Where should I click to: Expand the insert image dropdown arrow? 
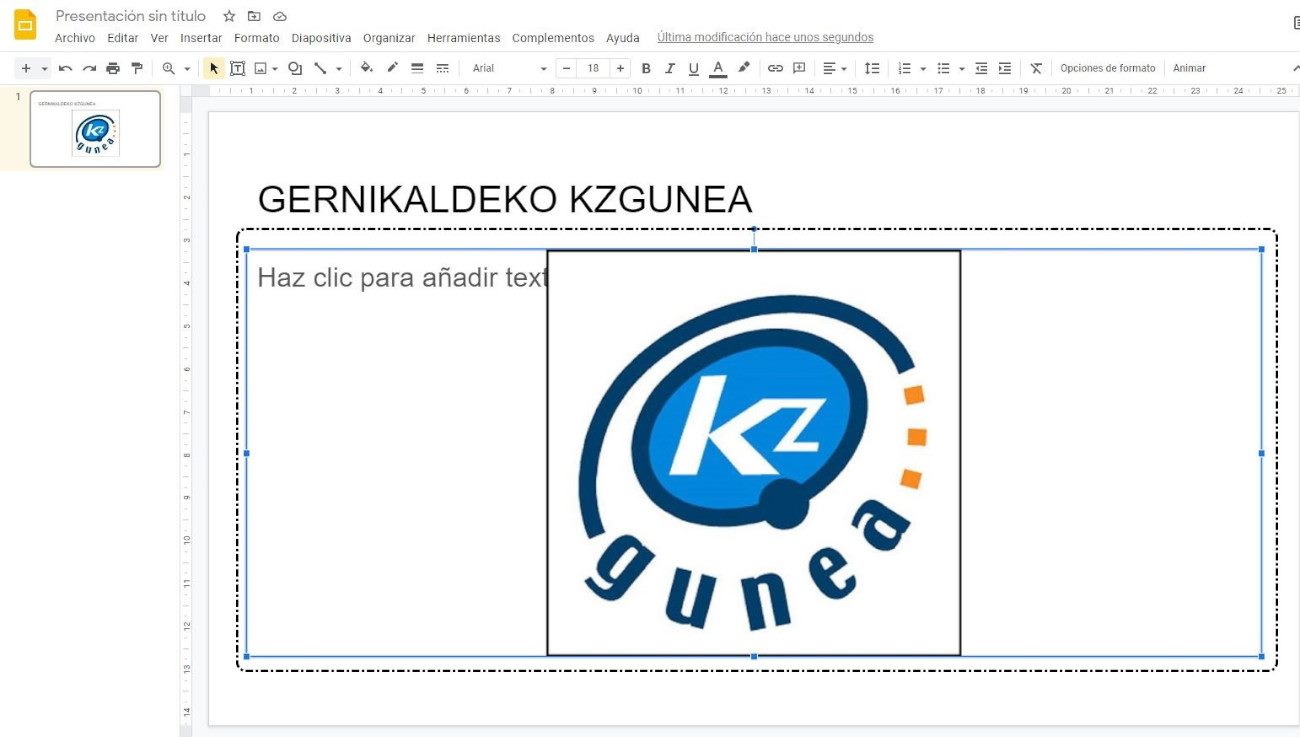pyautogui.click(x=275, y=69)
